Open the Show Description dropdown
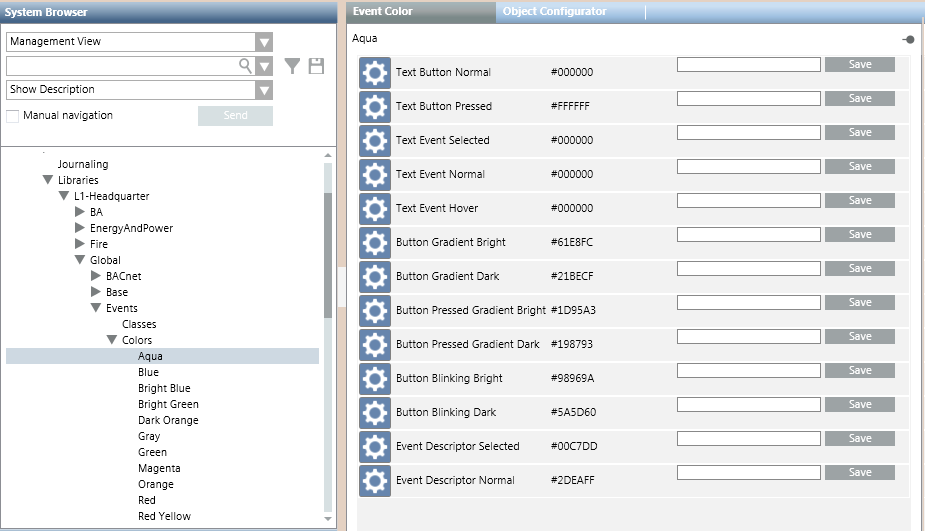The height and width of the screenshot is (531, 925). pyautogui.click(x=264, y=90)
